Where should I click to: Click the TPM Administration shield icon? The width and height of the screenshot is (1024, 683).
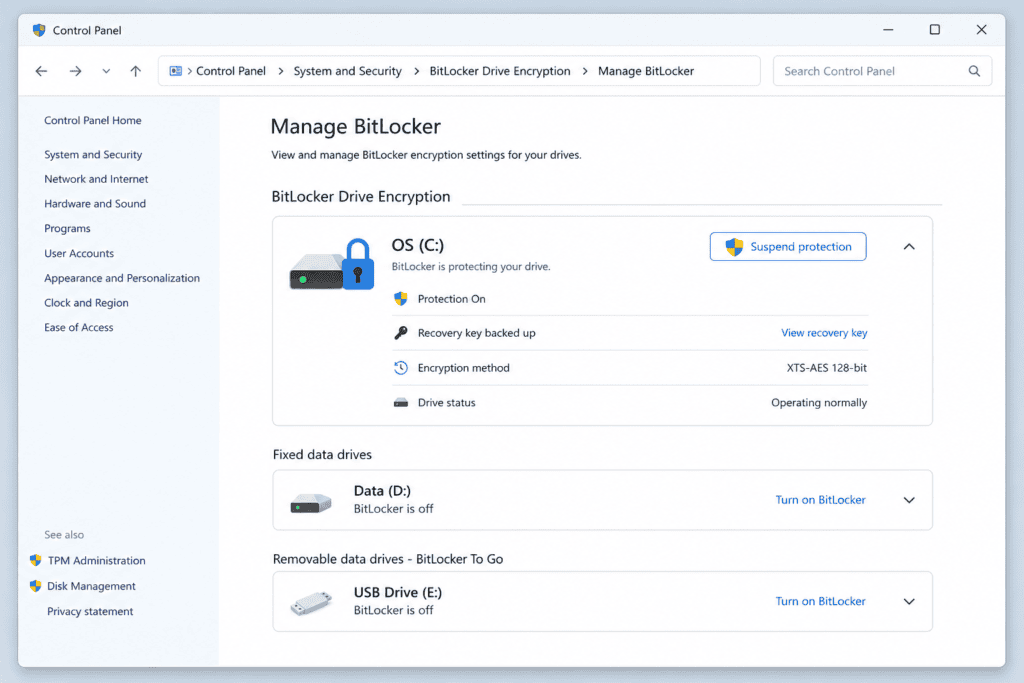tap(35, 560)
